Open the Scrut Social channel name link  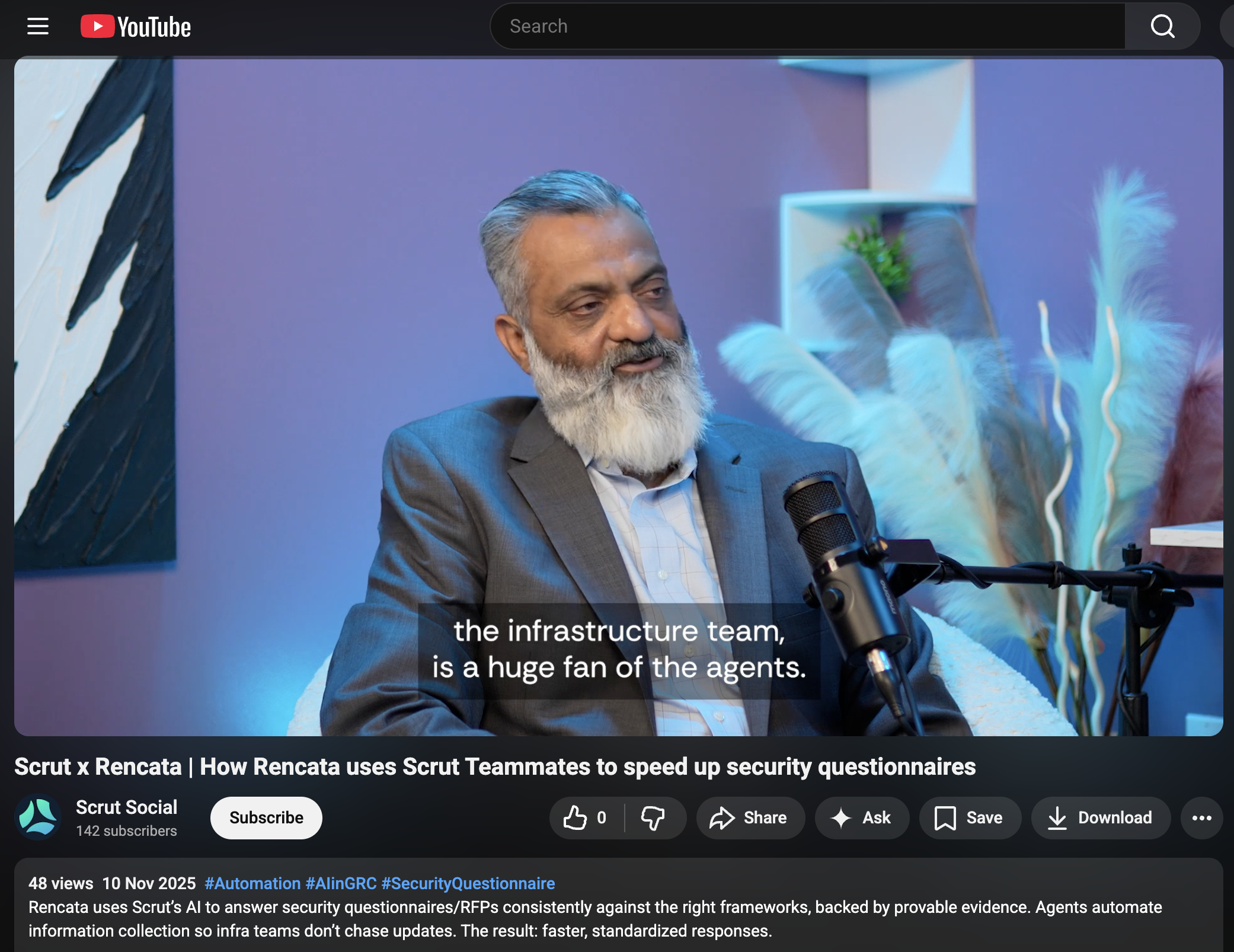point(126,807)
